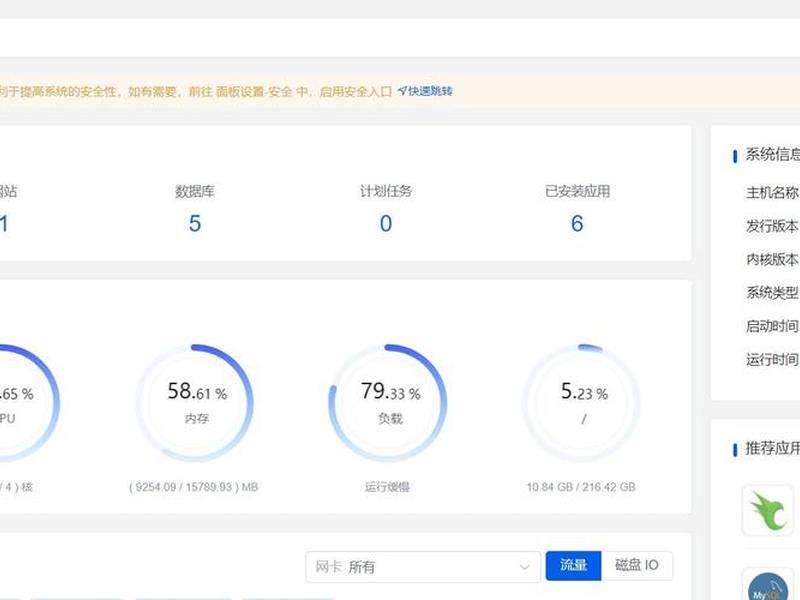Open the 数据库 count of 5

coord(195,223)
